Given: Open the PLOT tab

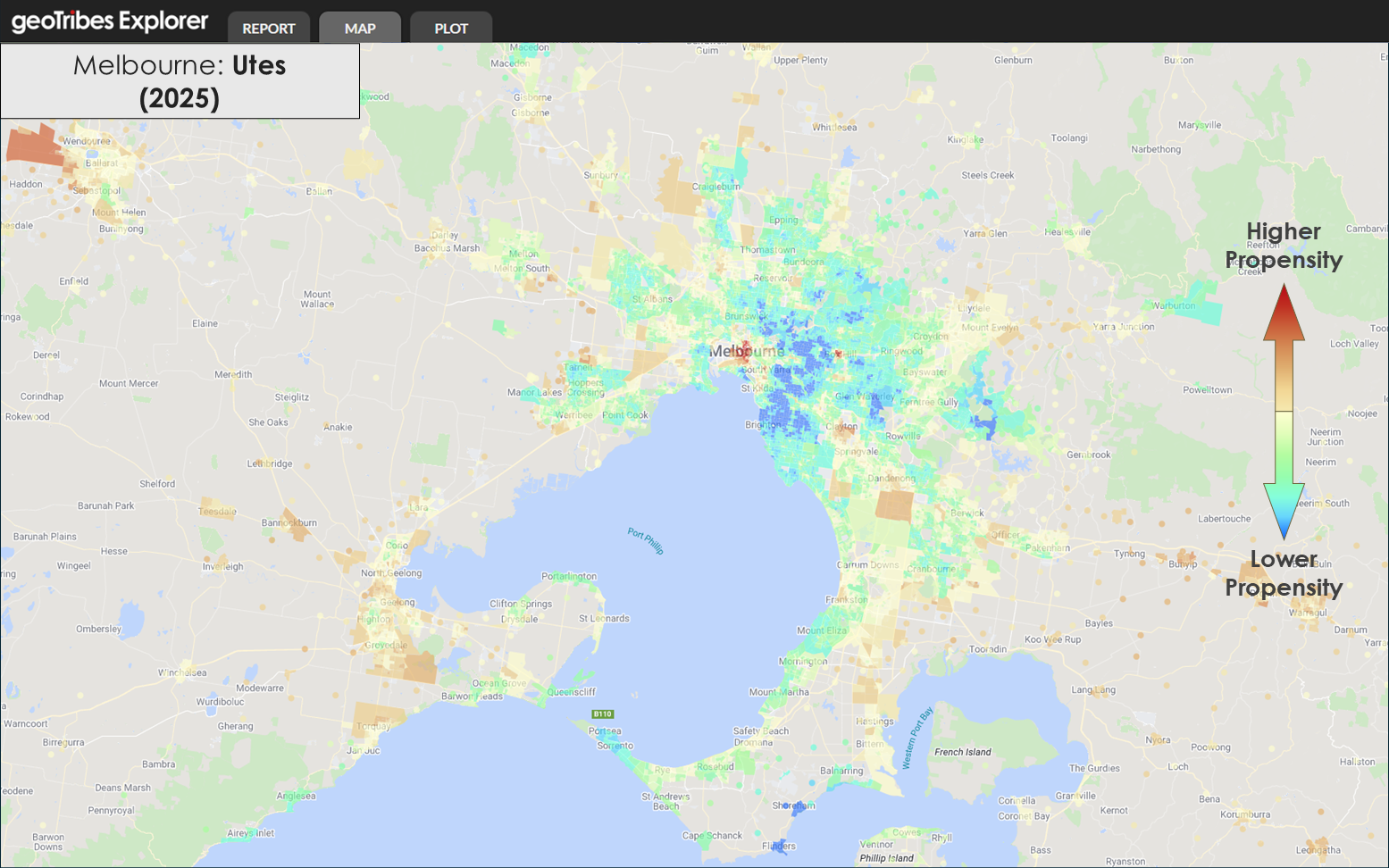Looking at the screenshot, I should click(451, 28).
